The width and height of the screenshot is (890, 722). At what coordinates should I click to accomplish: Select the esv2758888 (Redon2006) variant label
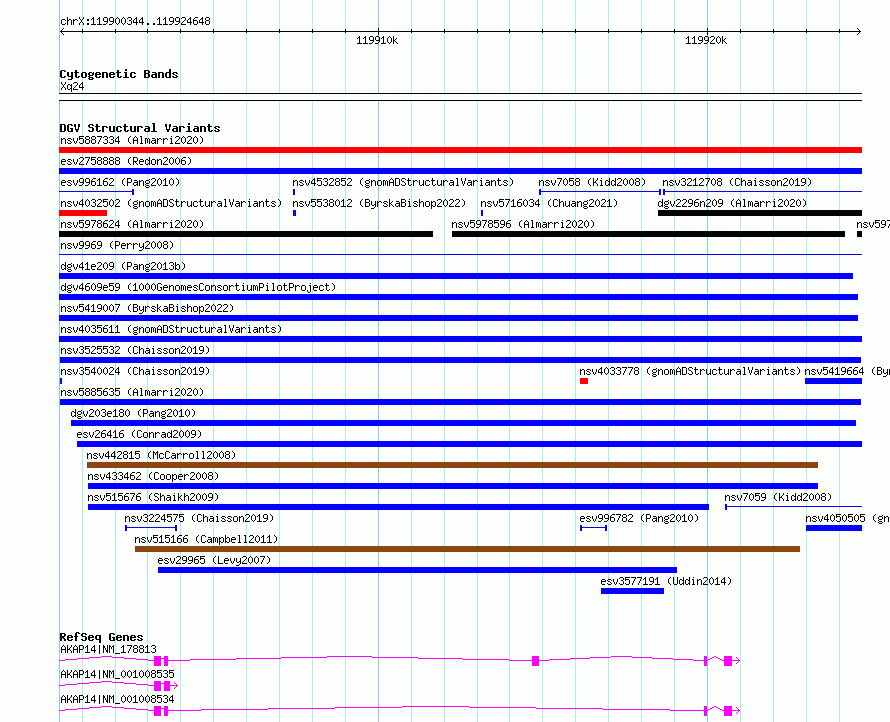pyautogui.click(x=126, y=161)
